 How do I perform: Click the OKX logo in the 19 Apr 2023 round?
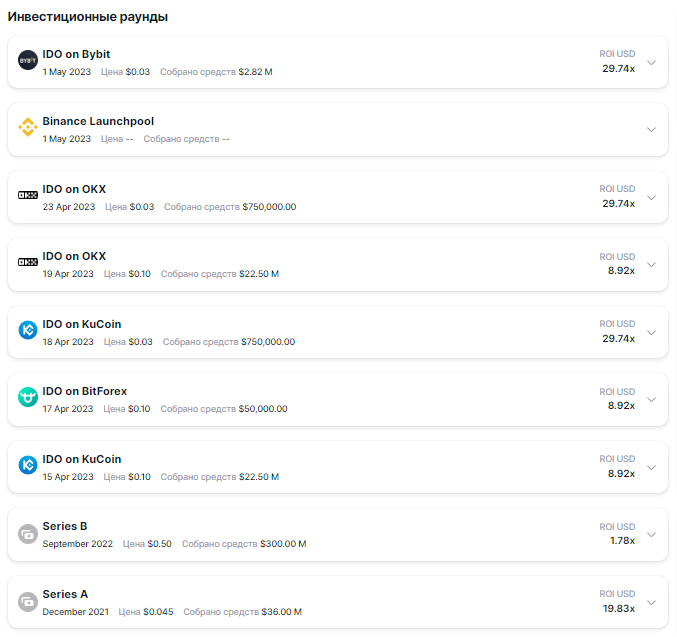(28, 263)
